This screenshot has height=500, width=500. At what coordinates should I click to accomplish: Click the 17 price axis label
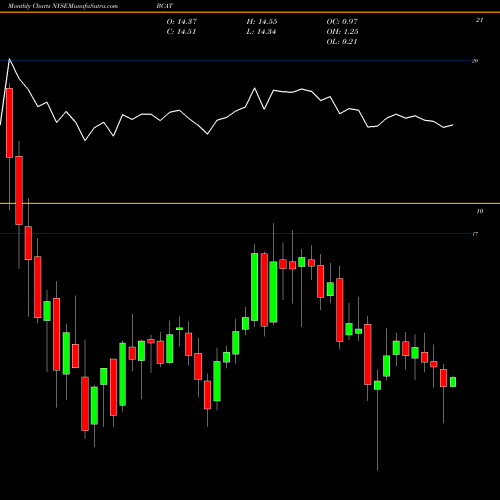click(x=475, y=234)
